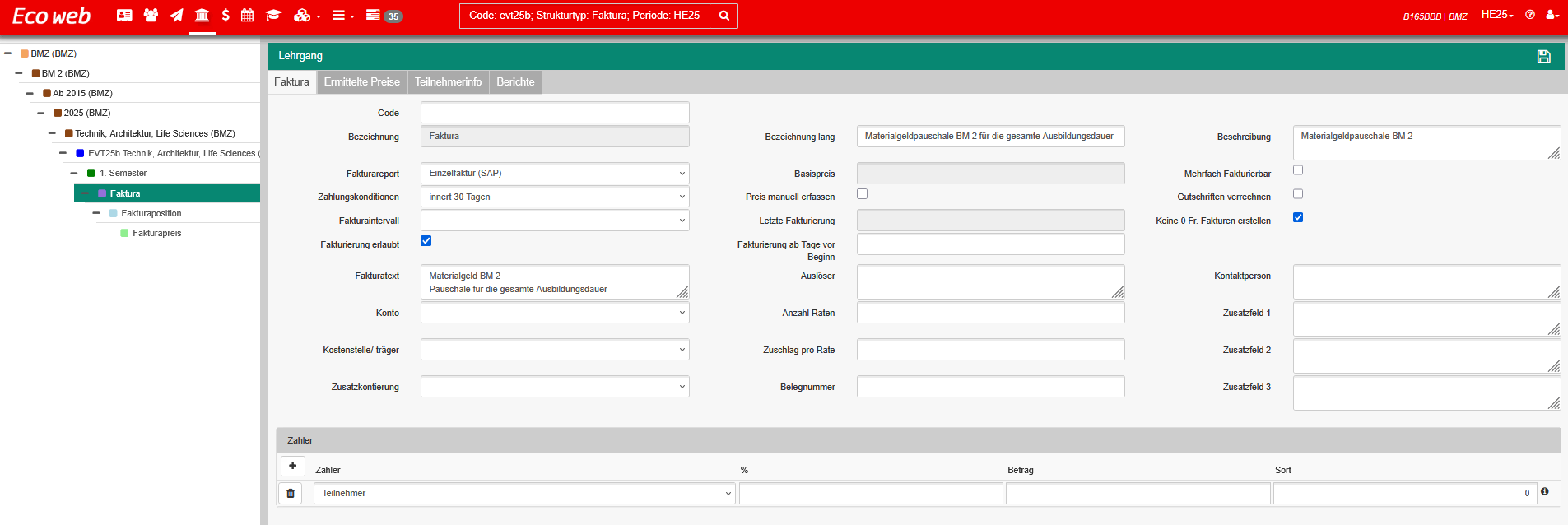
Task: Click the Anzahl Raten input field
Action: click(990, 313)
